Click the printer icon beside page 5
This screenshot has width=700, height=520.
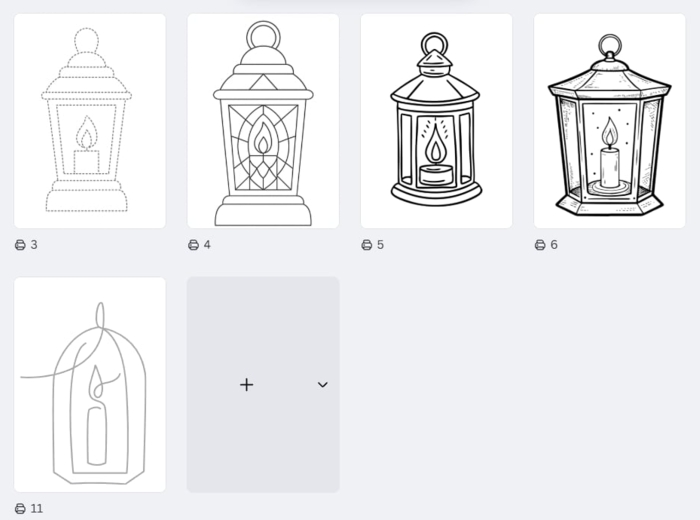(x=367, y=245)
